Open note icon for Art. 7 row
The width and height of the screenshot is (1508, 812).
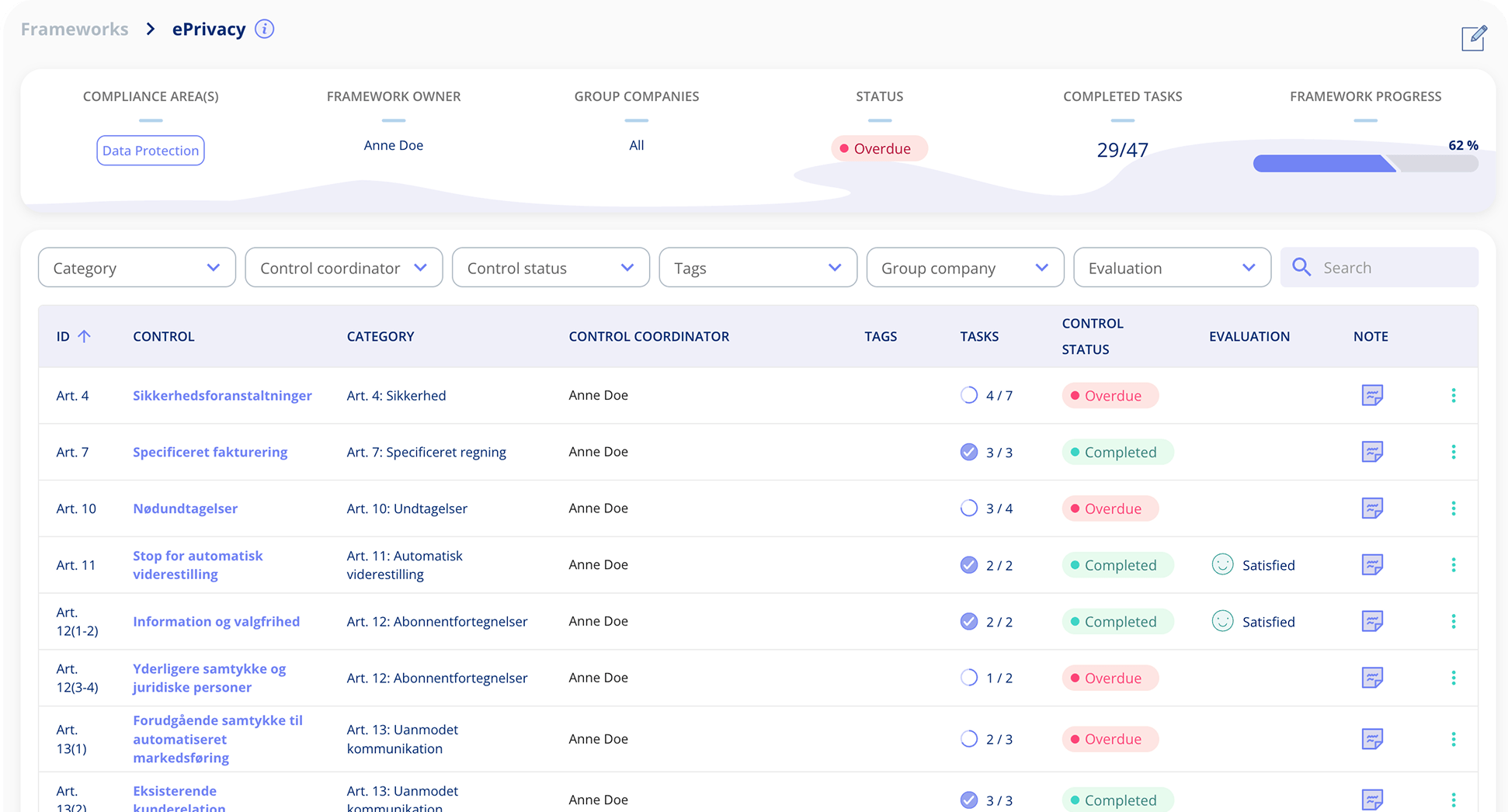point(1372,452)
